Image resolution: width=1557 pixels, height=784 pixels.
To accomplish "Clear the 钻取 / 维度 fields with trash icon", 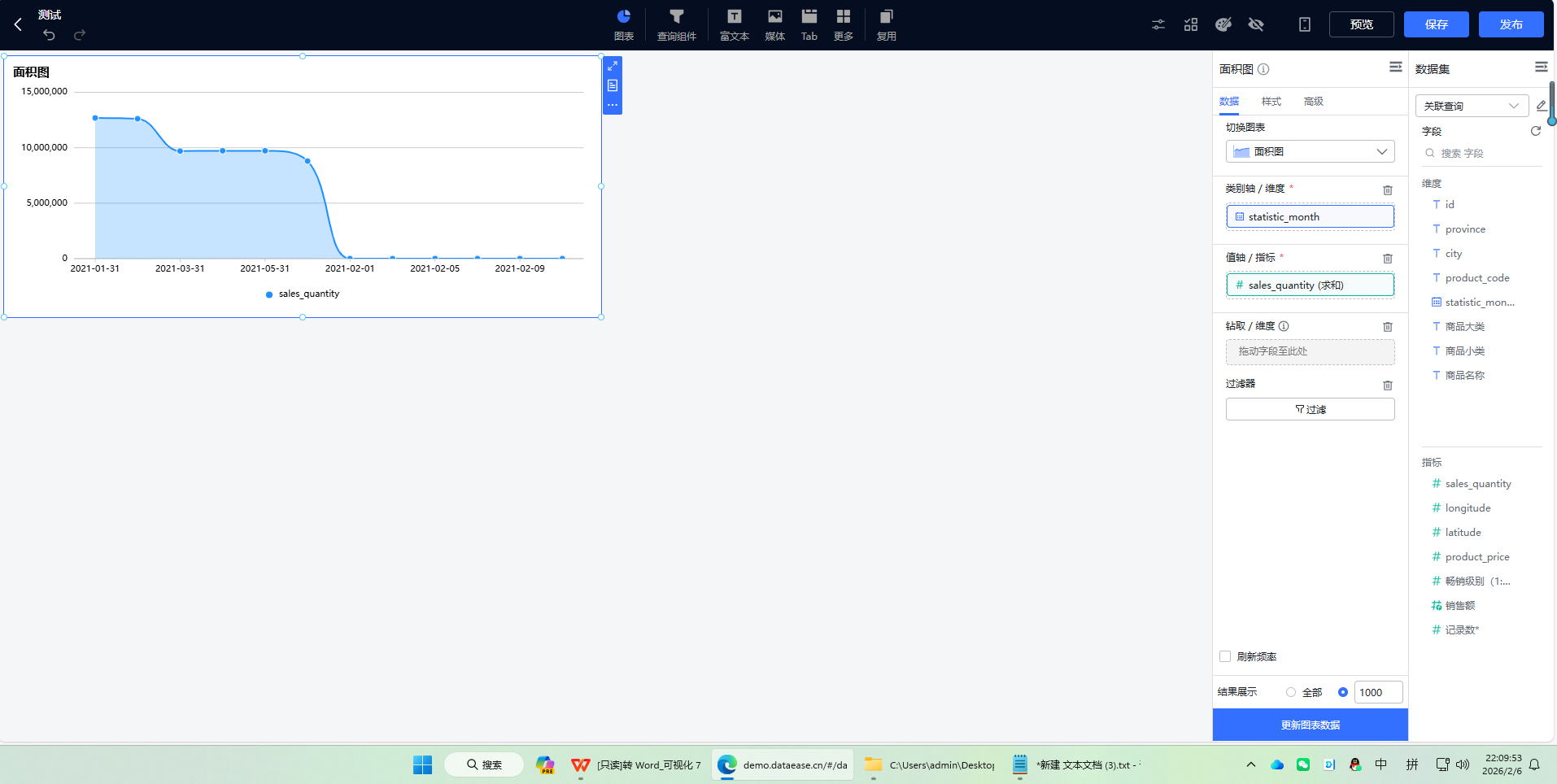I will 1388,327.
